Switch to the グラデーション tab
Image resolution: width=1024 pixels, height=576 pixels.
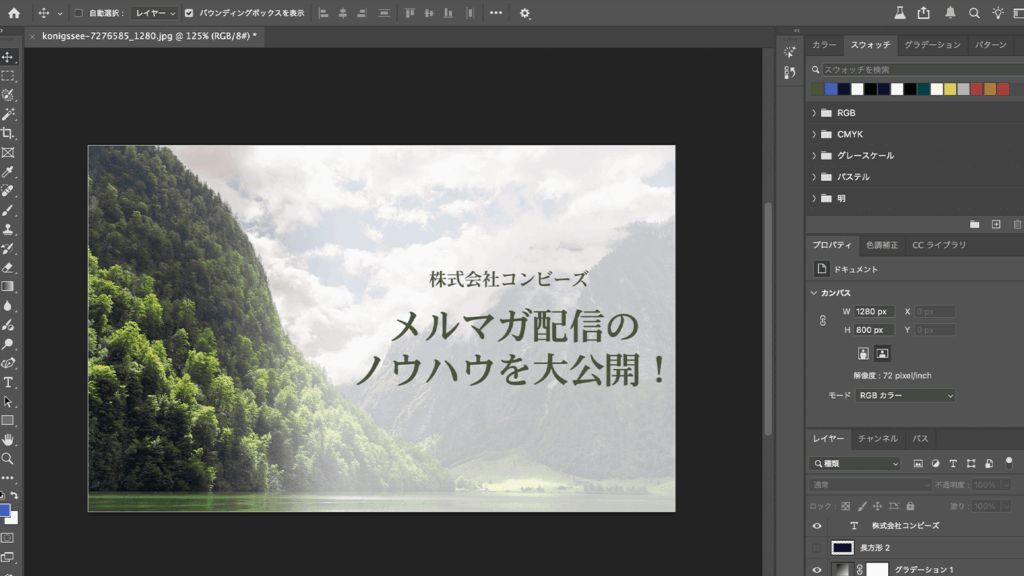[x=932, y=45]
